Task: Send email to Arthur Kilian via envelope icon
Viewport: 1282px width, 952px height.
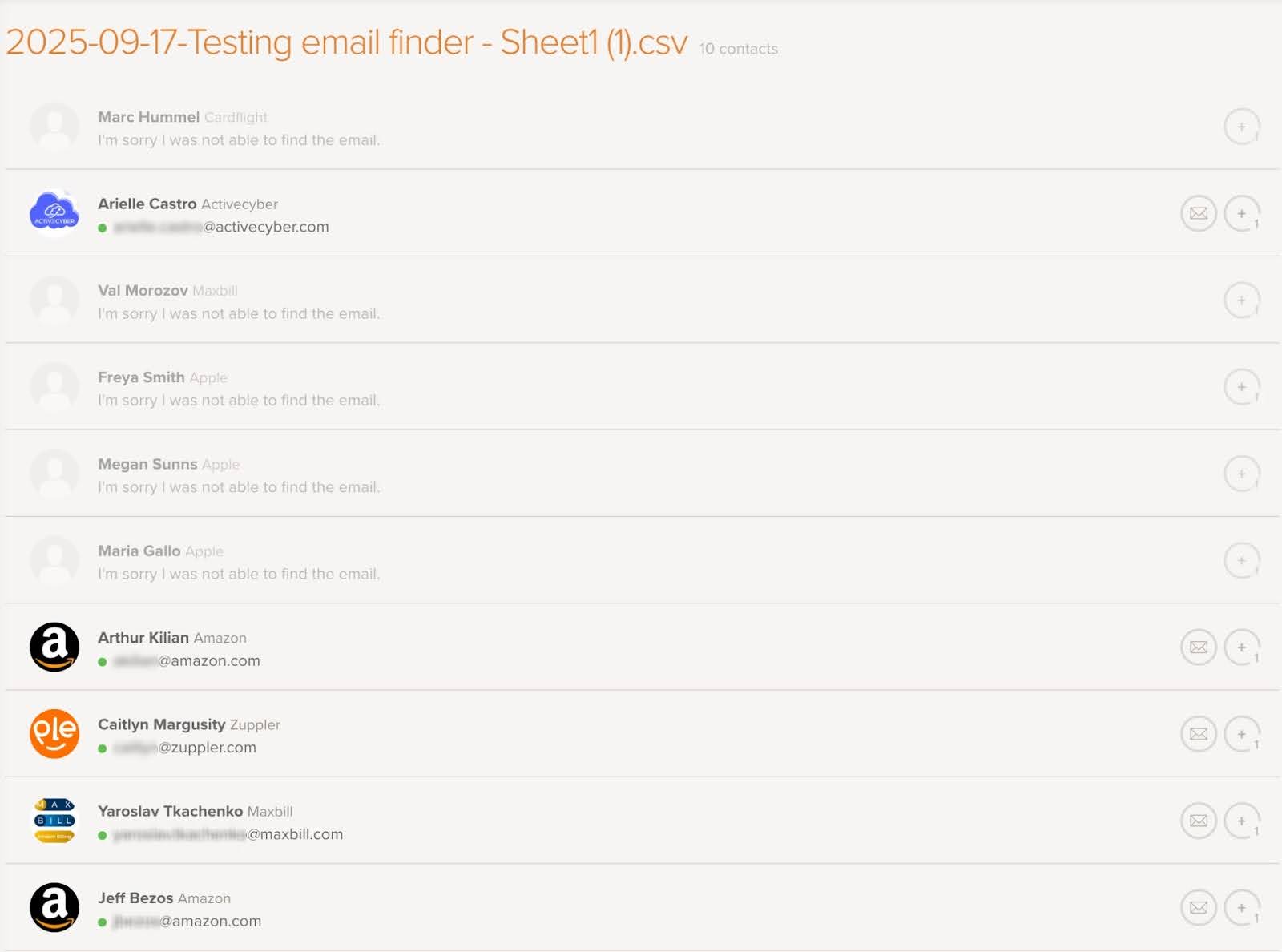Action: (x=1199, y=647)
